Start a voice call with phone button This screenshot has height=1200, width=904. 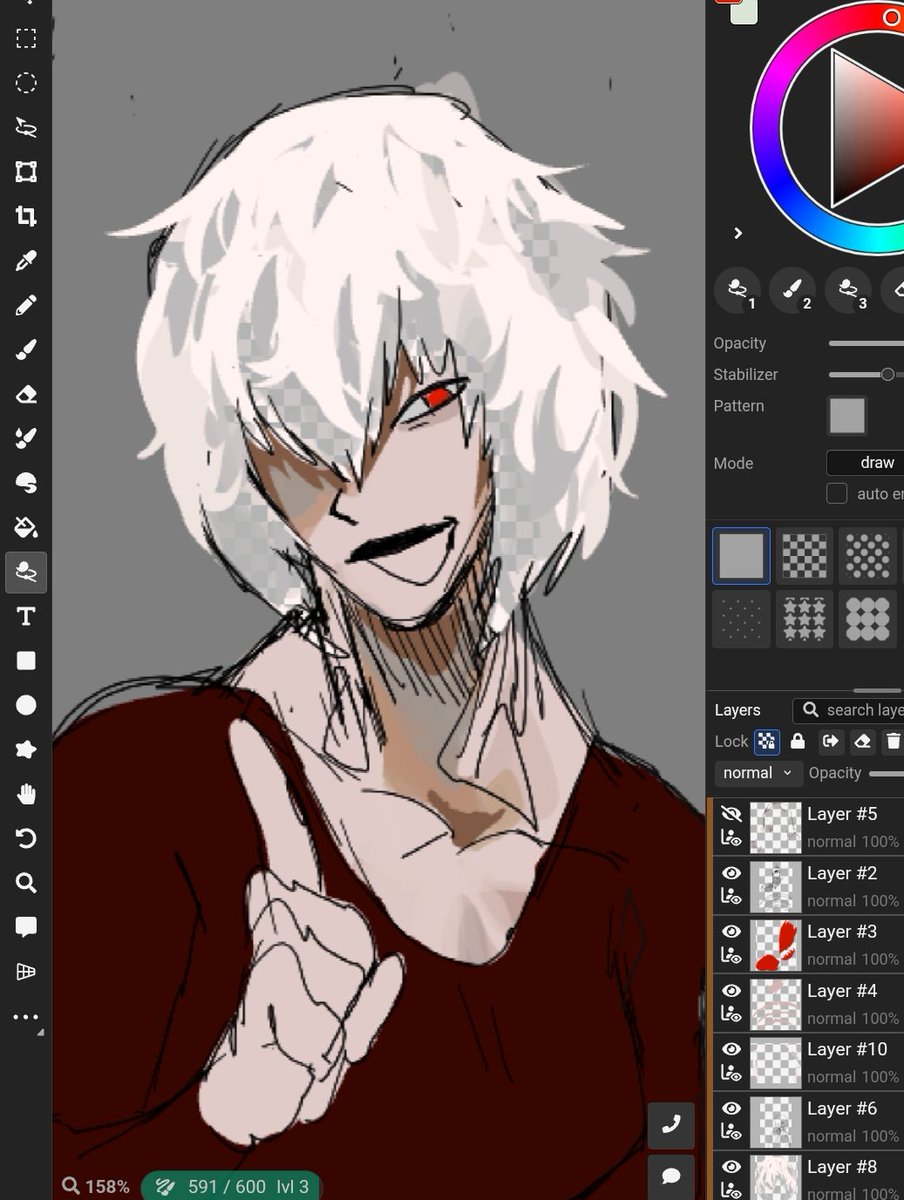pos(671,1126)
